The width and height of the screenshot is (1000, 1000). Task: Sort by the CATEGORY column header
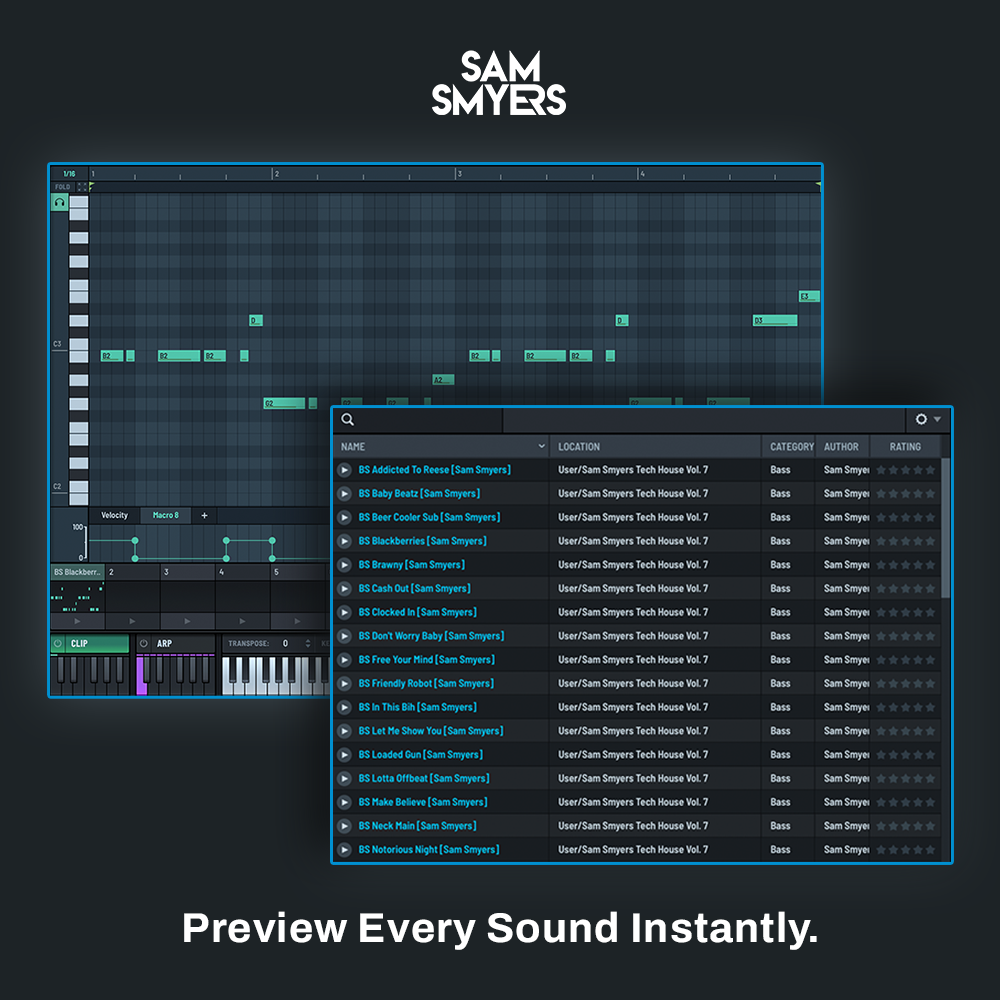click(x=789, y=446)
